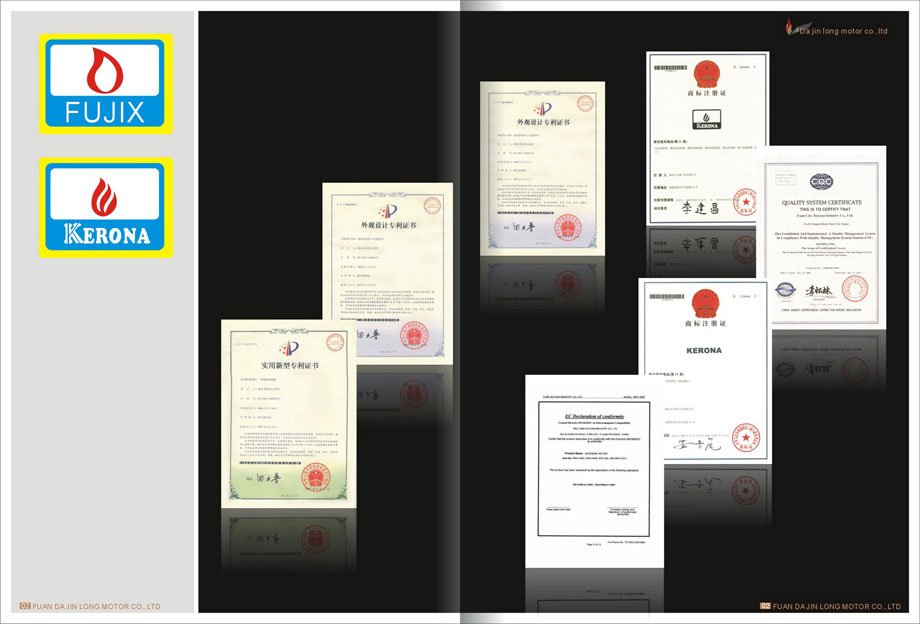Select the 商标注册证 with plain KERONA wordmark
The width and height of the screenshot is (920, 624).
coord(705,371)
